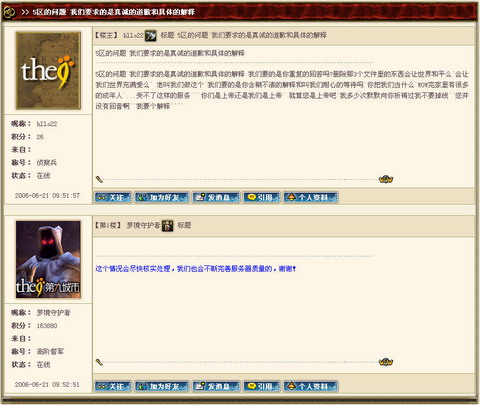Click score value 26
Screen dimensions: 480x405
(40, 137)
